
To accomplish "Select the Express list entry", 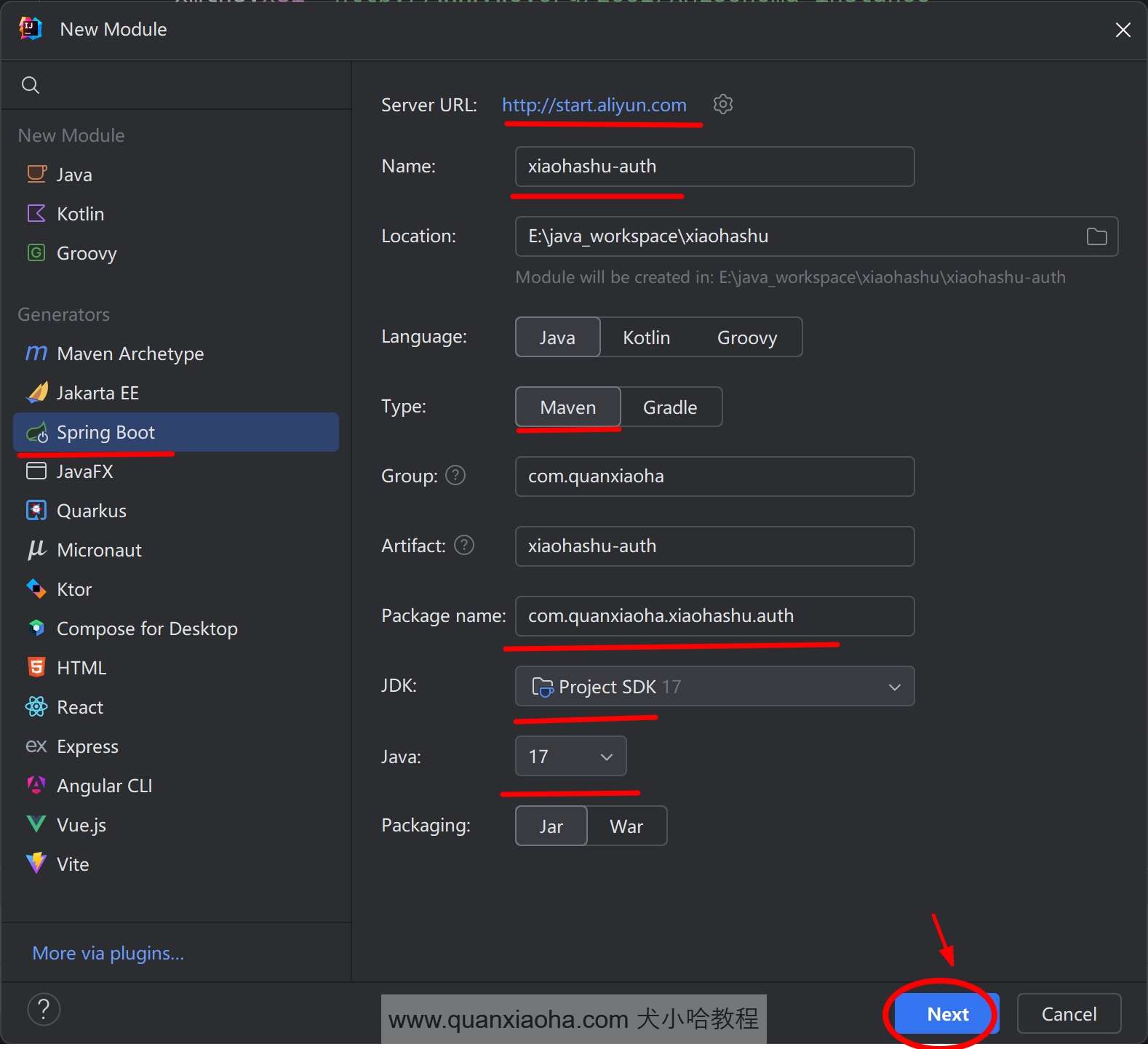I will pos(176,746).
